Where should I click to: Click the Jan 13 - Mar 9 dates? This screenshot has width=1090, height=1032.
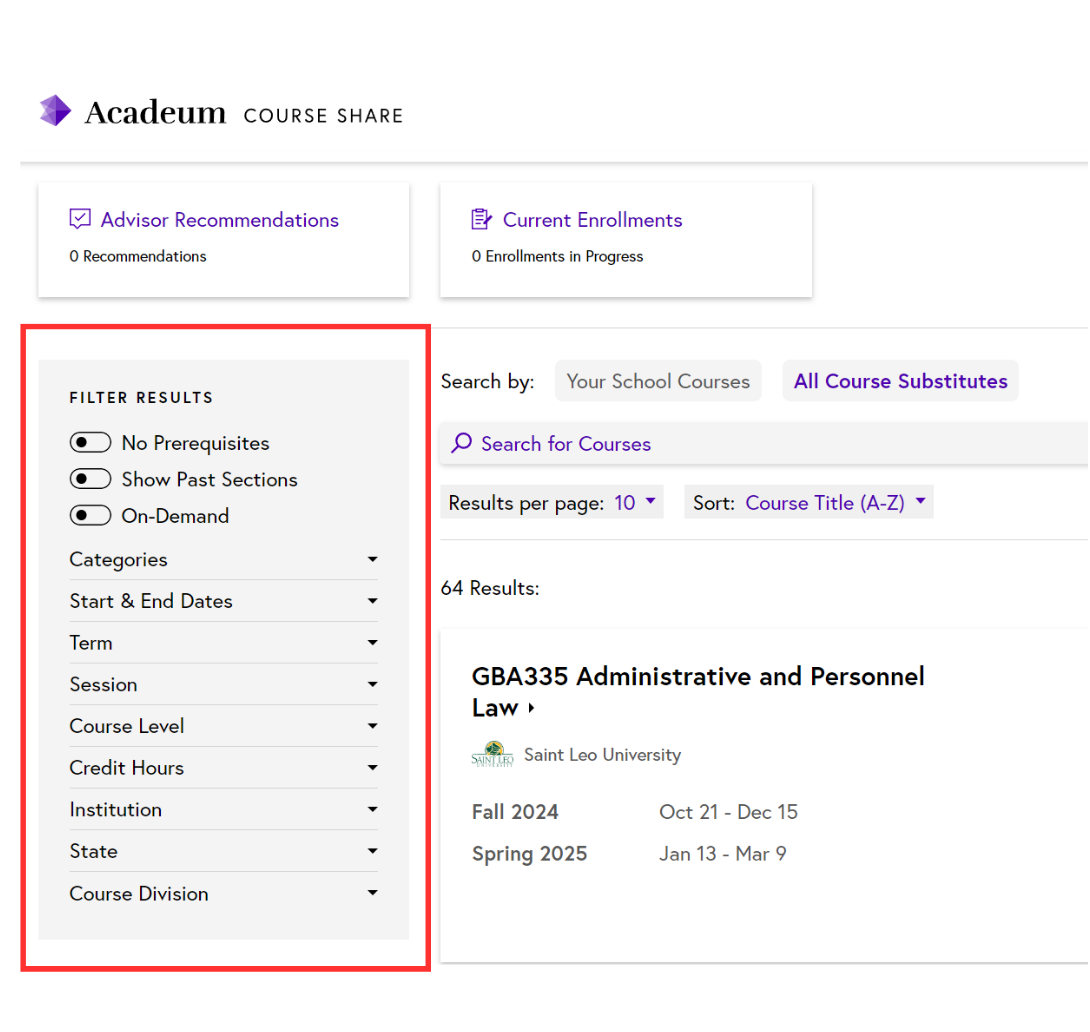(x=723, y=853)
